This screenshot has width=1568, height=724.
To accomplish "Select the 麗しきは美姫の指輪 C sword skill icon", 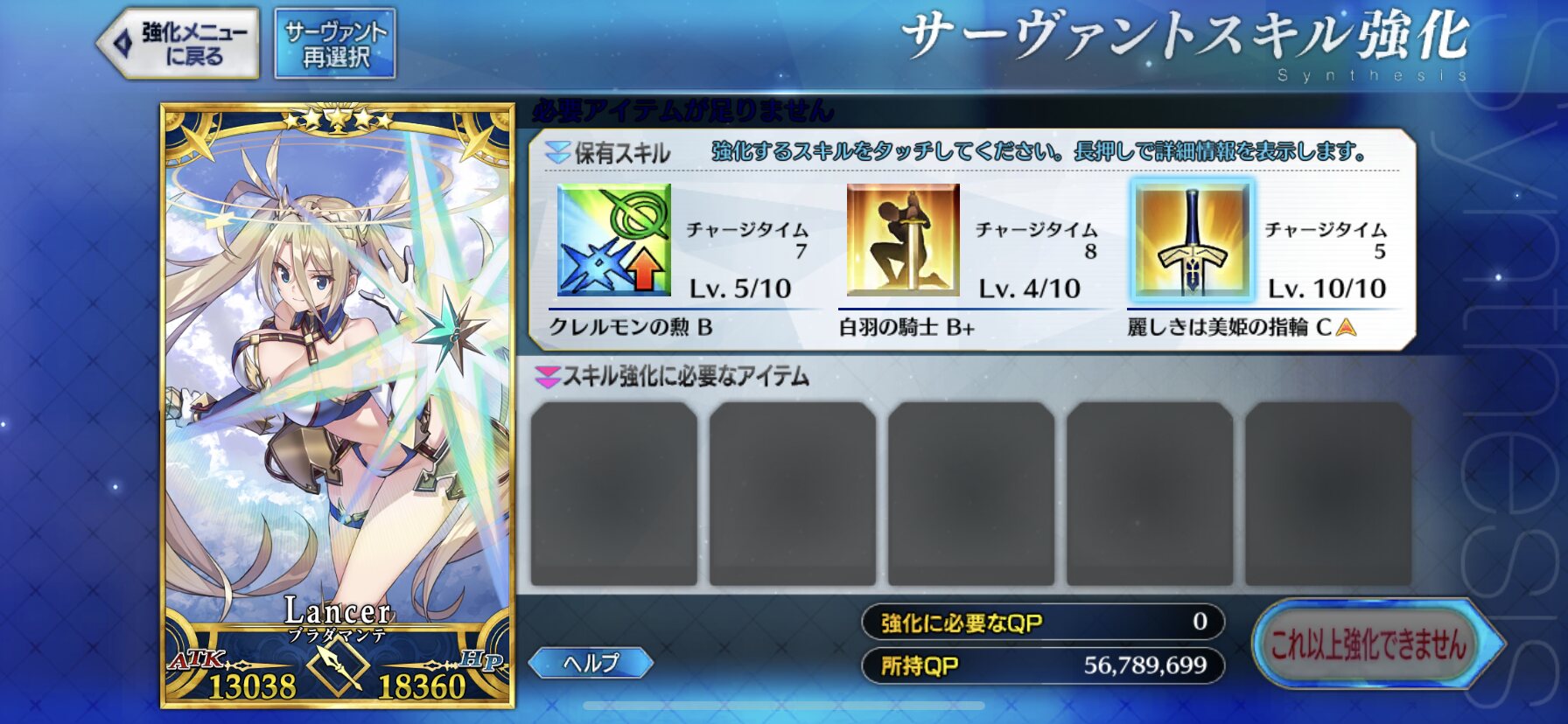I will 1192,240.
